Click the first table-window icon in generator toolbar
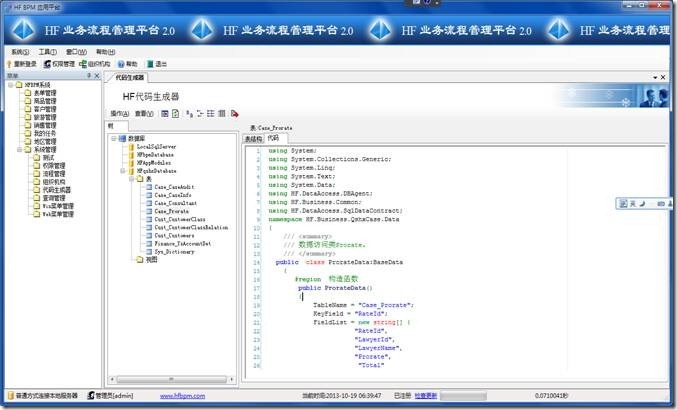 165,114
